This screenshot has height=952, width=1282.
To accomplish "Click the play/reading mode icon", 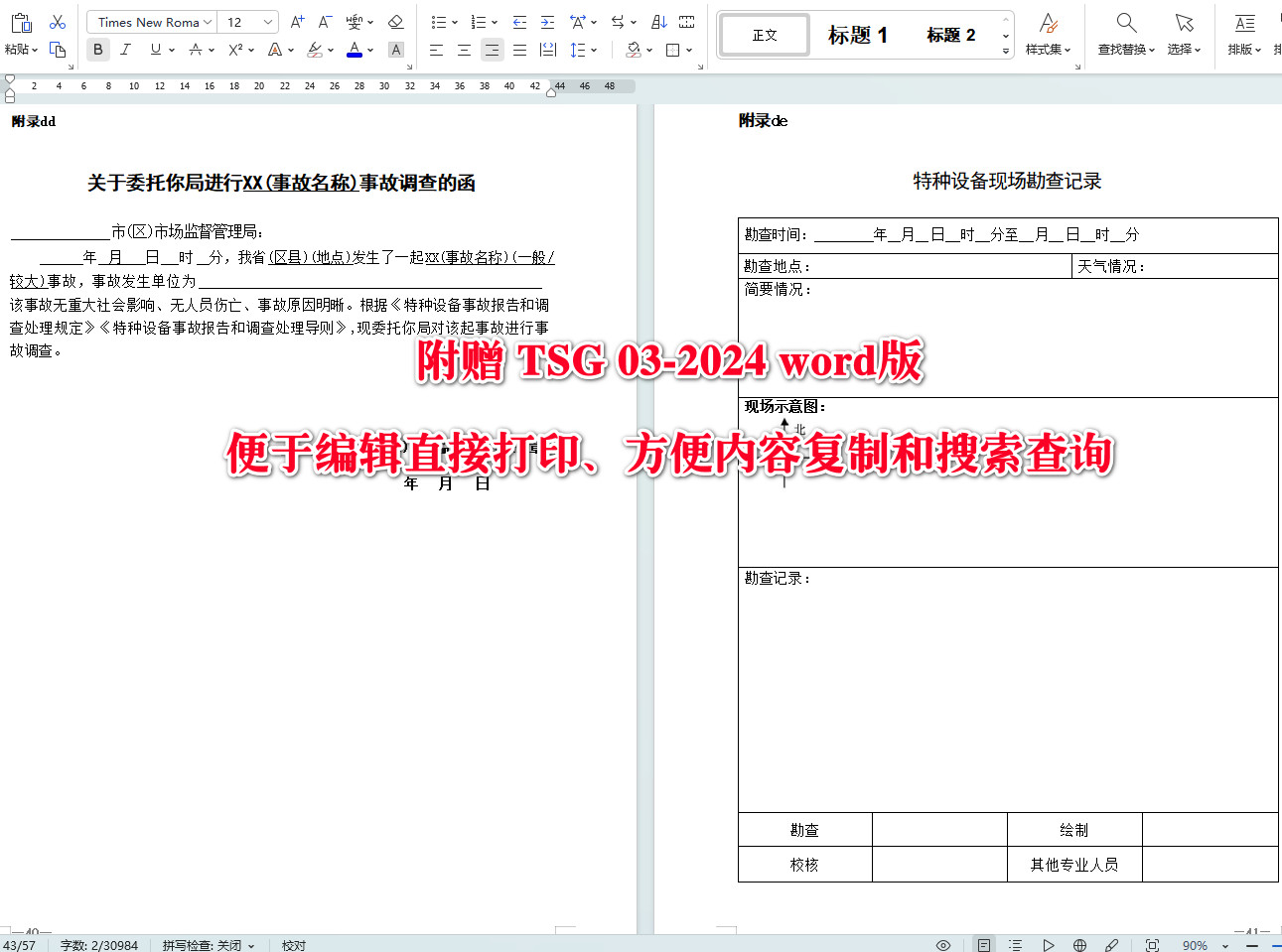I will click(1048, 945).
